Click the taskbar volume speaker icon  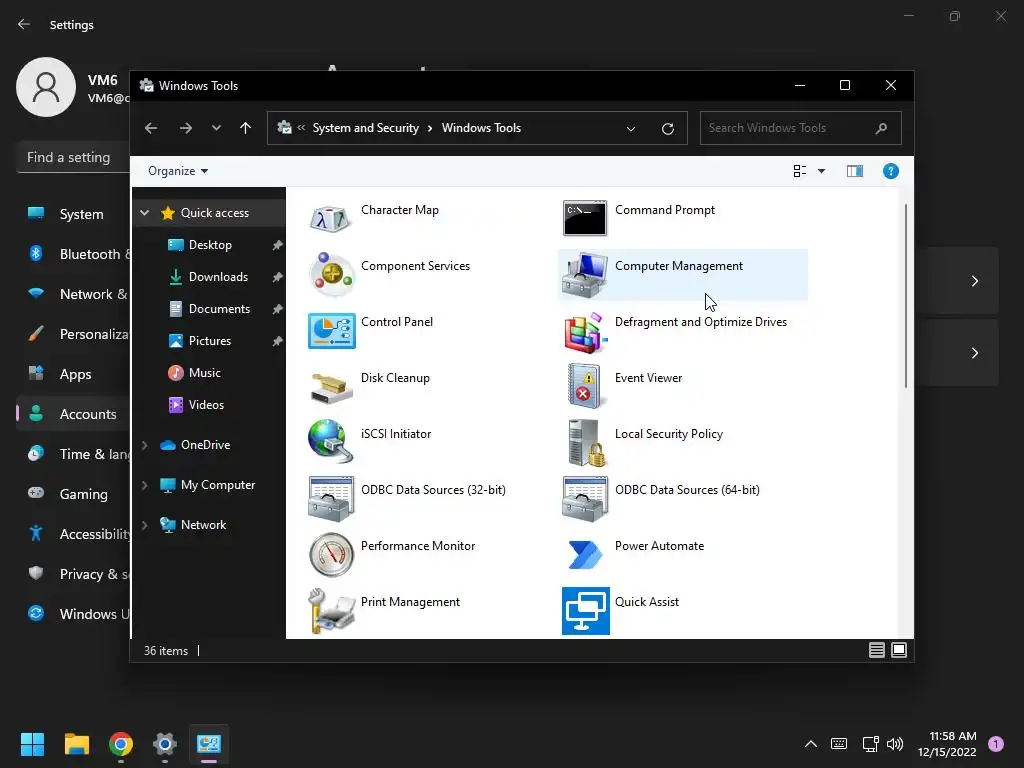click(x=895, y=744)
